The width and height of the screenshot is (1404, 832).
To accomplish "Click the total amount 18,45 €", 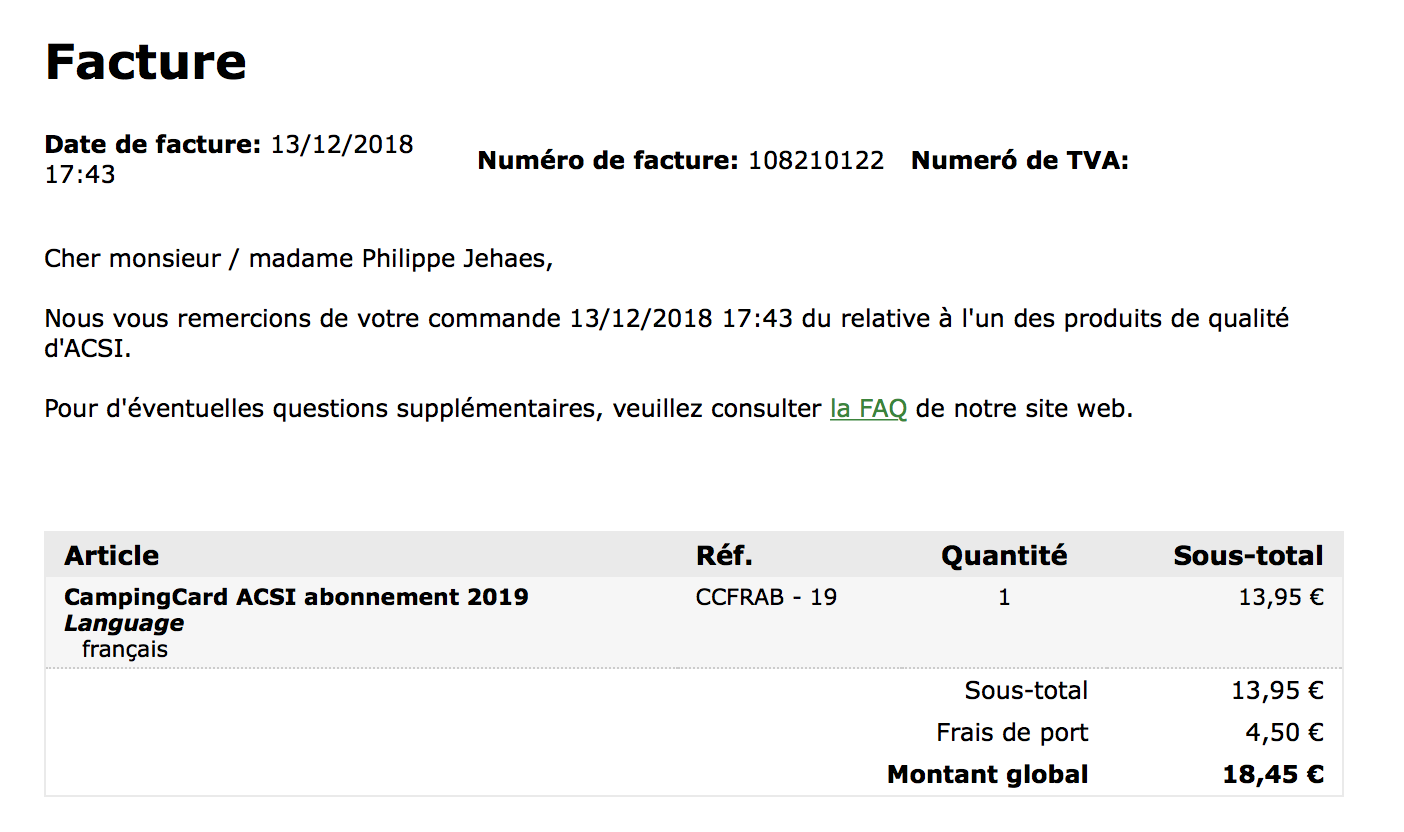I will pos(1273,775).
